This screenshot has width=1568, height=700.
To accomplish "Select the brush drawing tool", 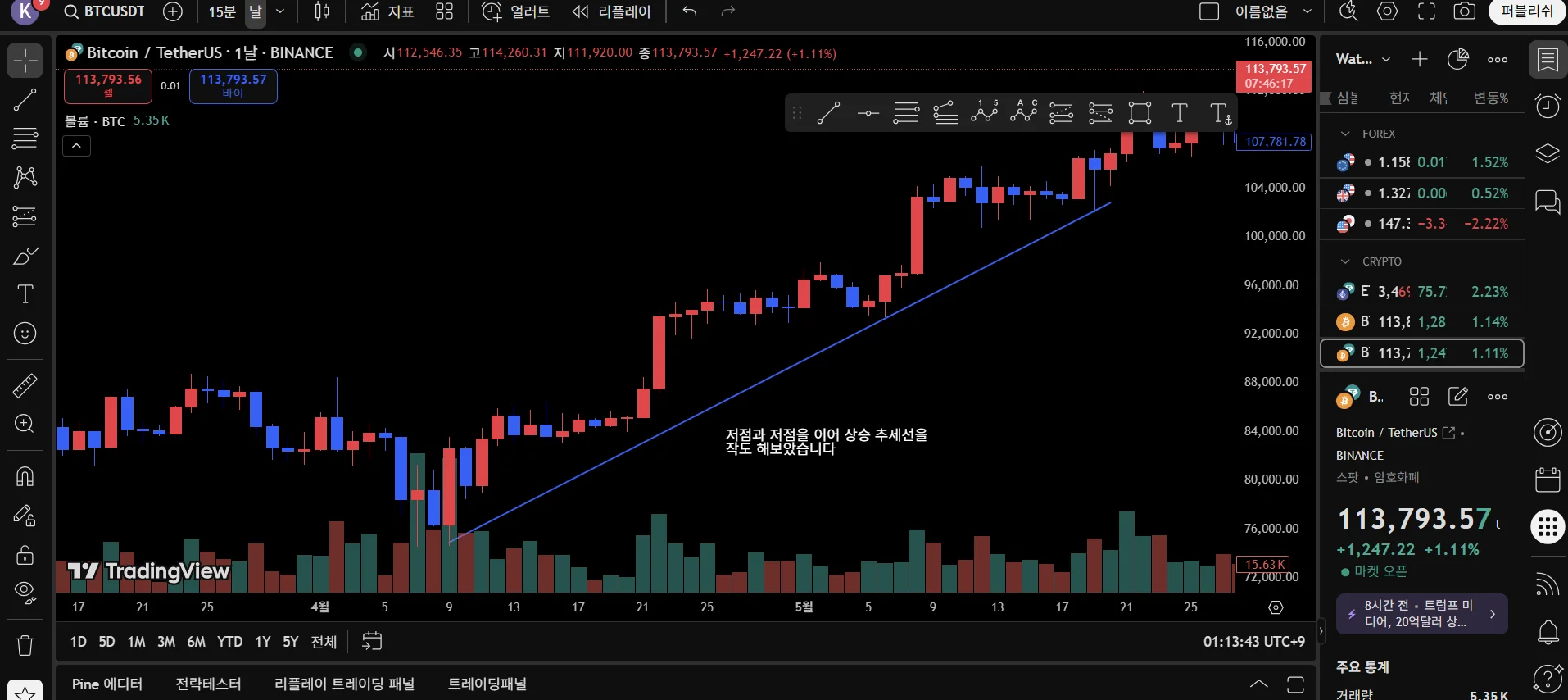I will click(25, 256).
